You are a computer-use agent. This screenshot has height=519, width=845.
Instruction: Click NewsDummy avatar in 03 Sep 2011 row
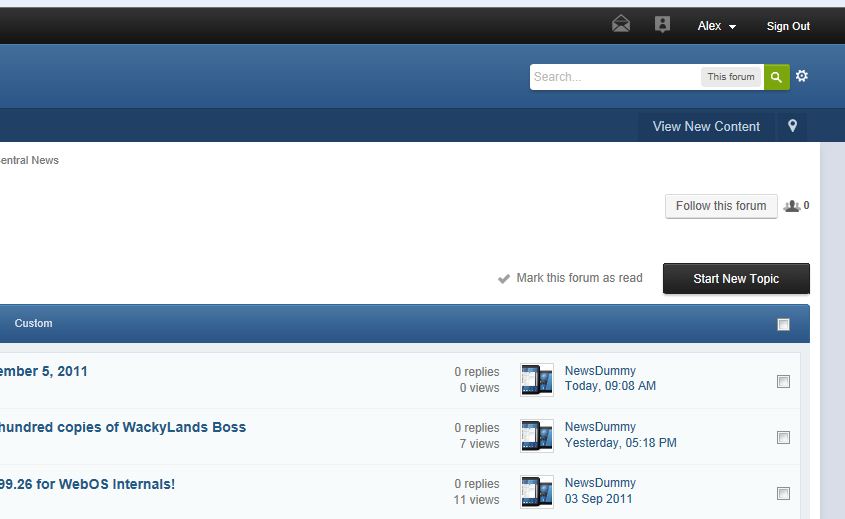(x=537, y=492)
